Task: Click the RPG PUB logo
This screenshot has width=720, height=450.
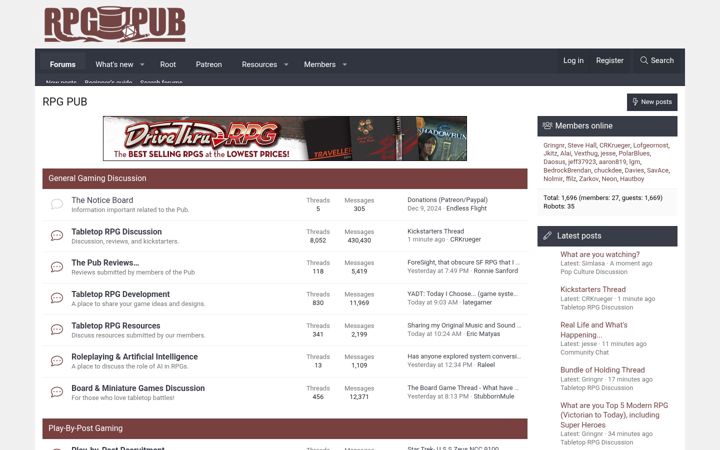Action: pyautogui.click(x=114, y=24)
